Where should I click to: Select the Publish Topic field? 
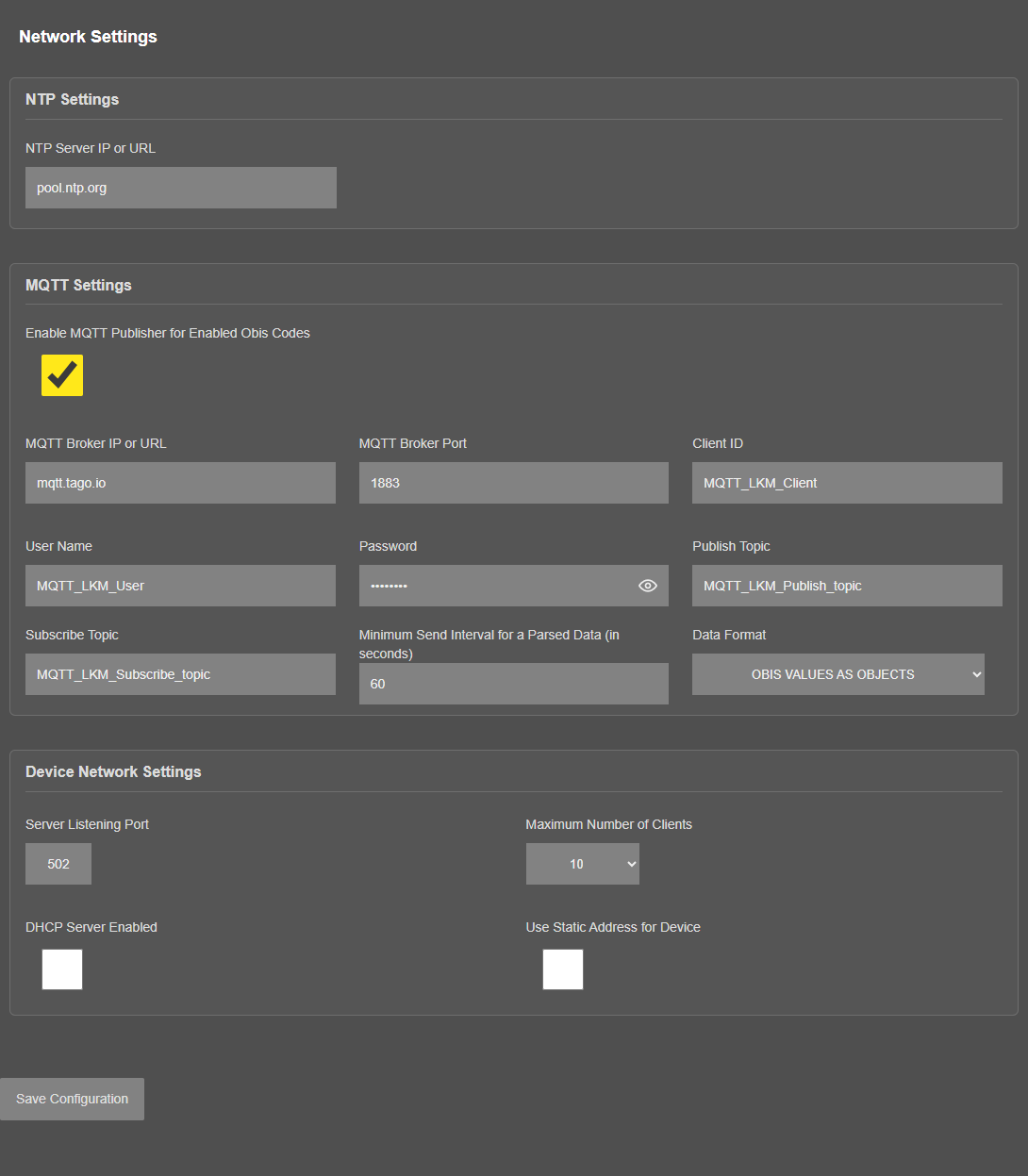(x=847, y=586)
